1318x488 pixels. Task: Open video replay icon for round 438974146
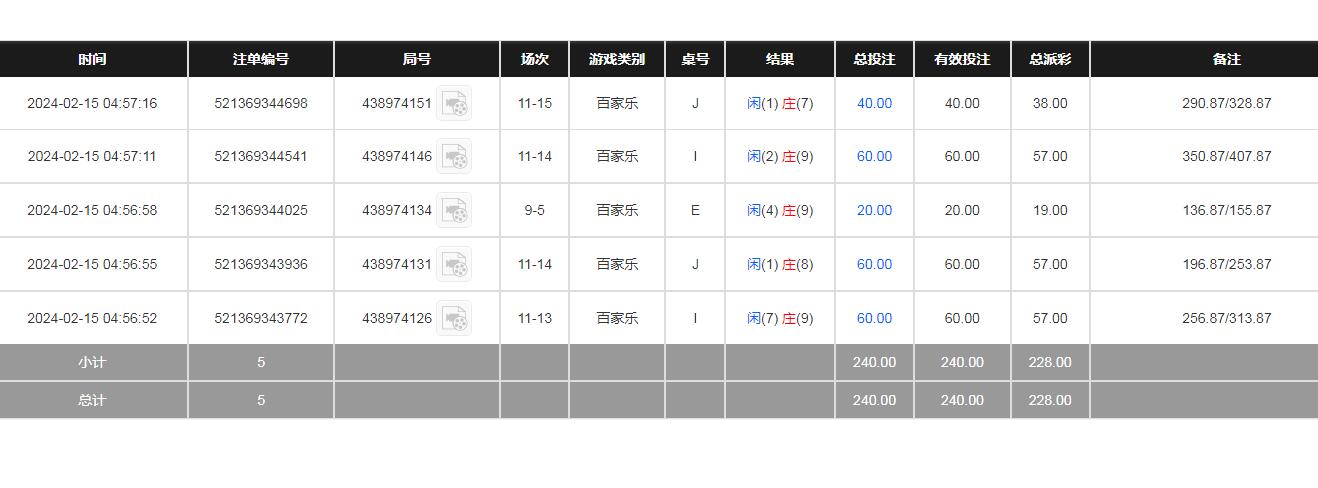454,156
